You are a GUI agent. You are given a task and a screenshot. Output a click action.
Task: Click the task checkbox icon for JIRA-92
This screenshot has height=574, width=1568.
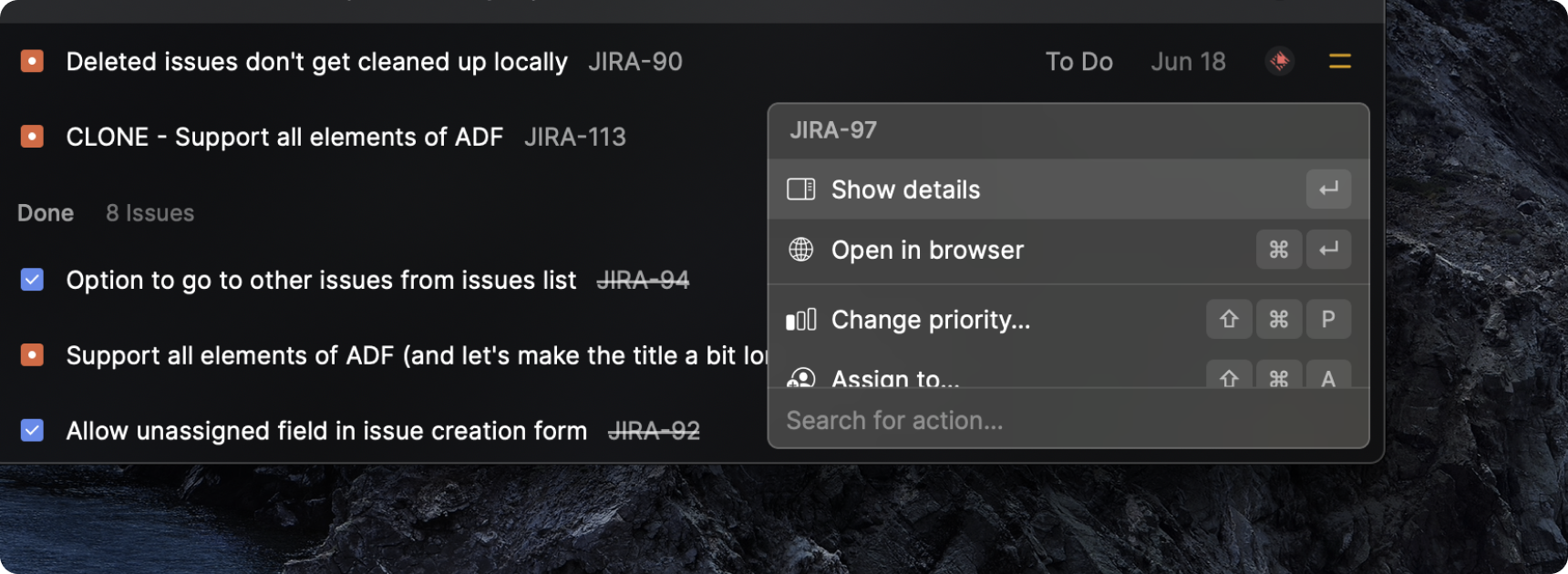pos(32,430)
